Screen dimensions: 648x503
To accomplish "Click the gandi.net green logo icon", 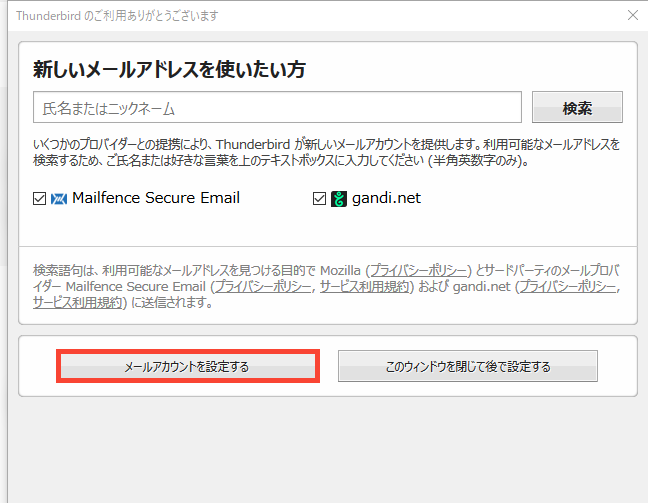I will (339, 199).
